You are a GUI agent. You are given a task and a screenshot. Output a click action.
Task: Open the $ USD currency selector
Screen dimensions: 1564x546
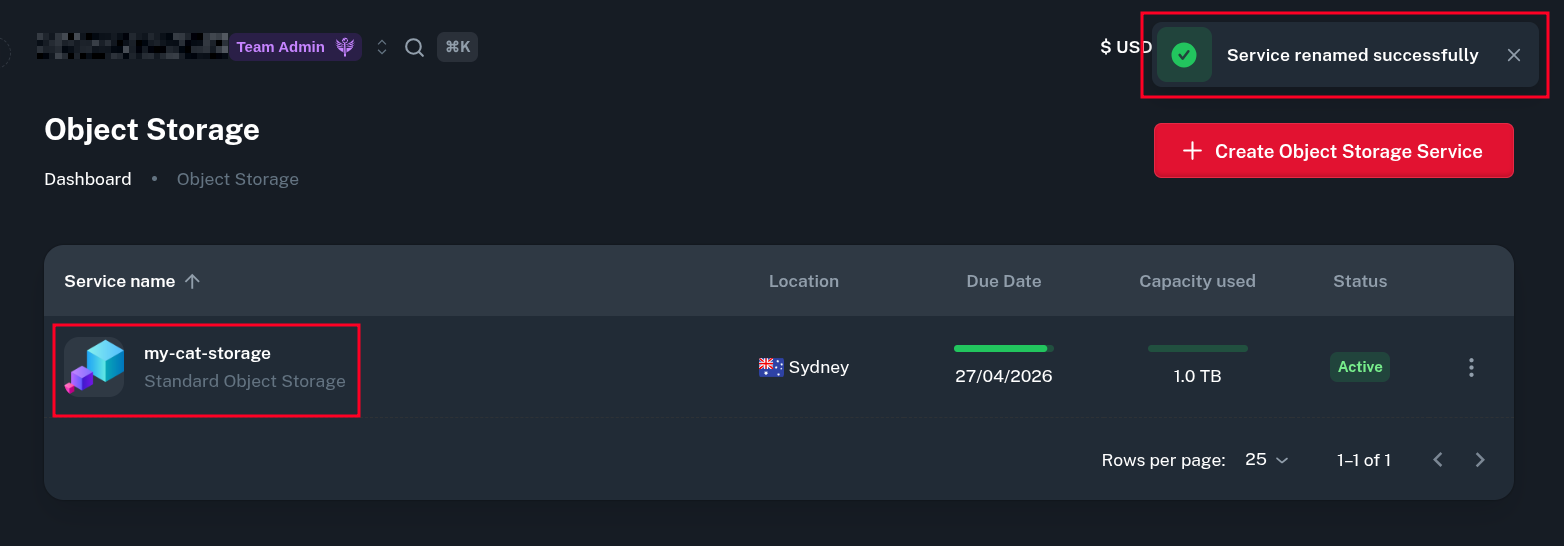tap(1126, 47)
